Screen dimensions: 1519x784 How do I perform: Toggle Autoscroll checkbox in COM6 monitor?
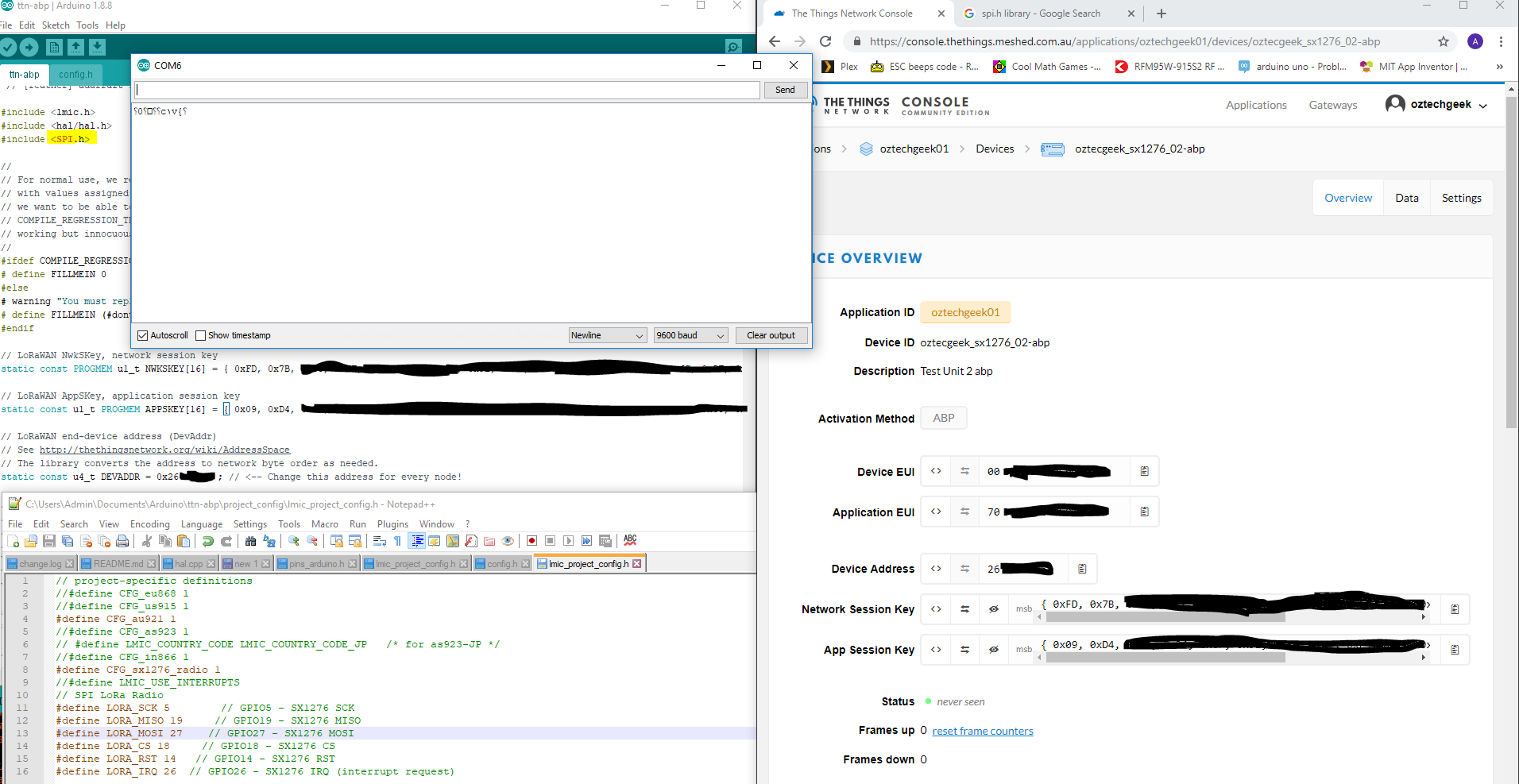point(143,335)
